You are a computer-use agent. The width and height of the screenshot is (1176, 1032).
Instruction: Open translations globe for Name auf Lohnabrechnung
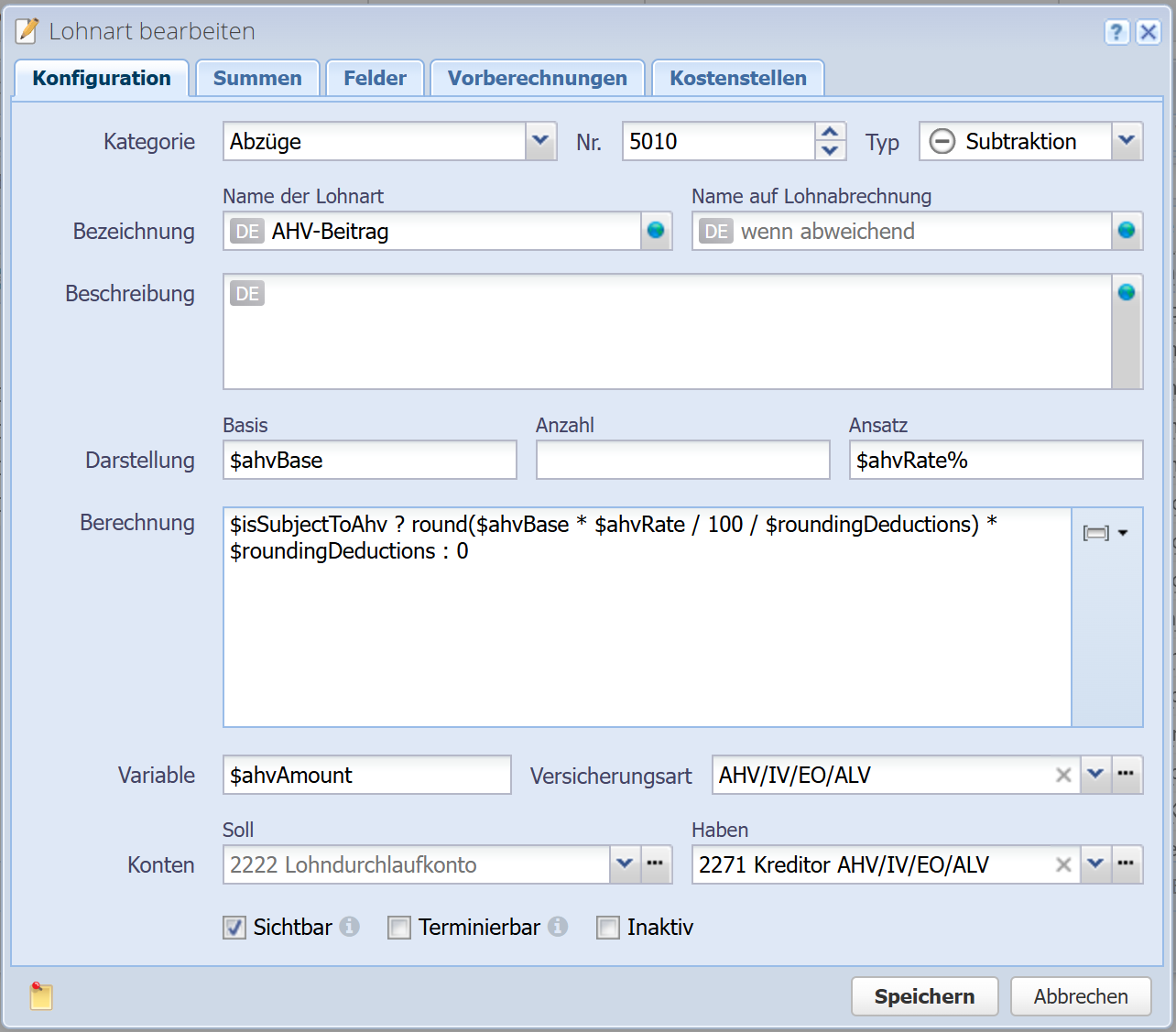click(1127, 231)
